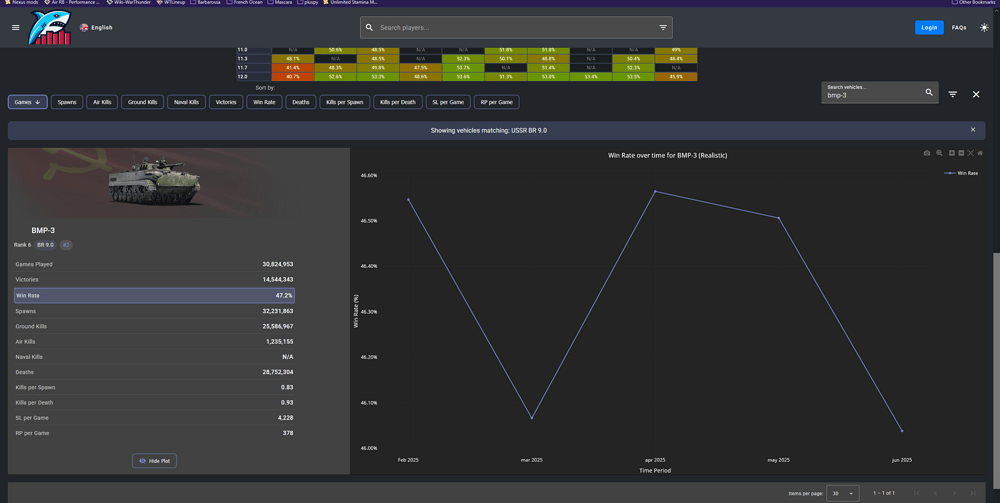Viewport: 1000px width, 503px height.
Task: Sort vehicles by Kills per Spawn
Action: coord(345,102)
